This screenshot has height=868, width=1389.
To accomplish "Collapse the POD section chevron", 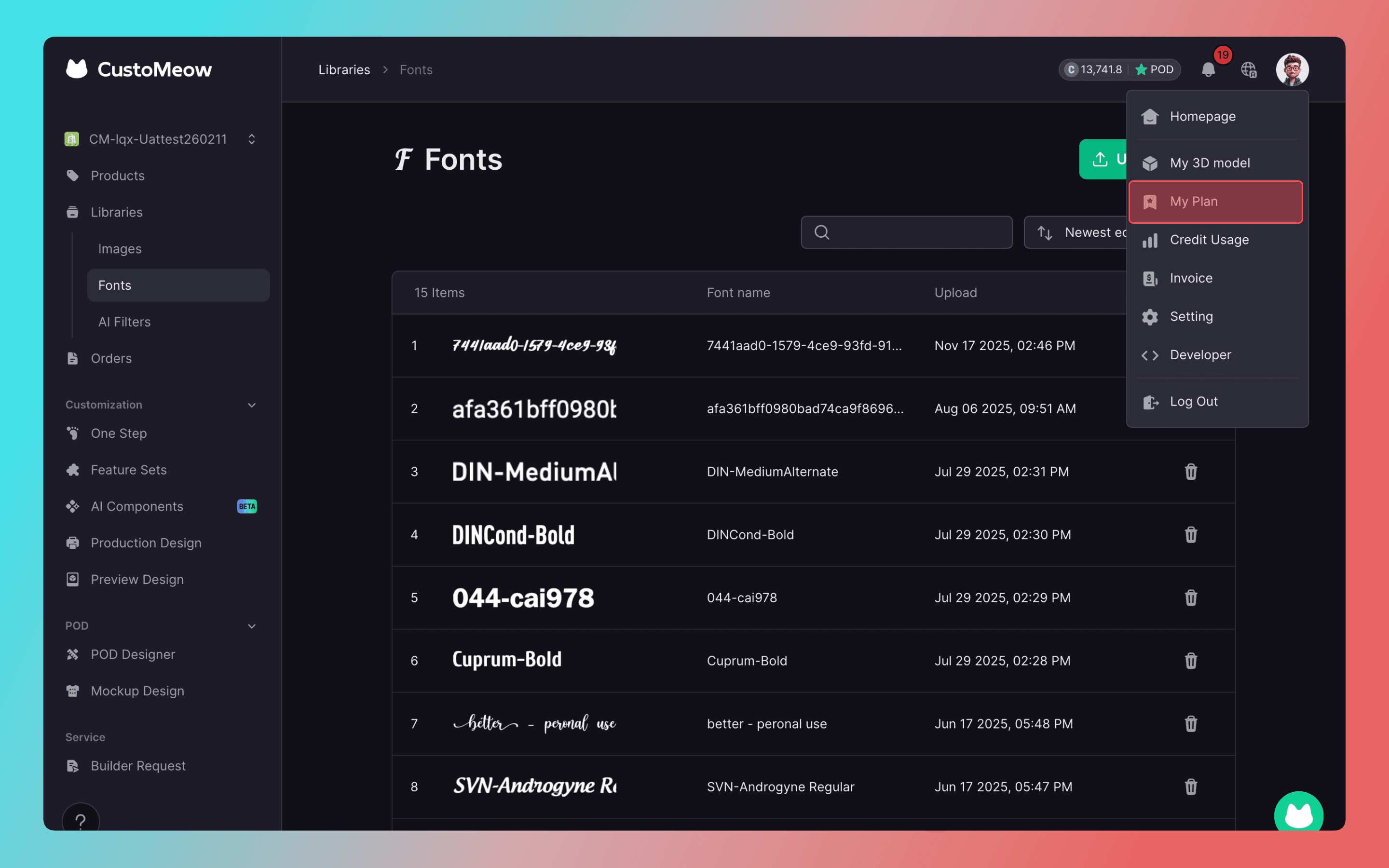I will (x=251, y=626).
